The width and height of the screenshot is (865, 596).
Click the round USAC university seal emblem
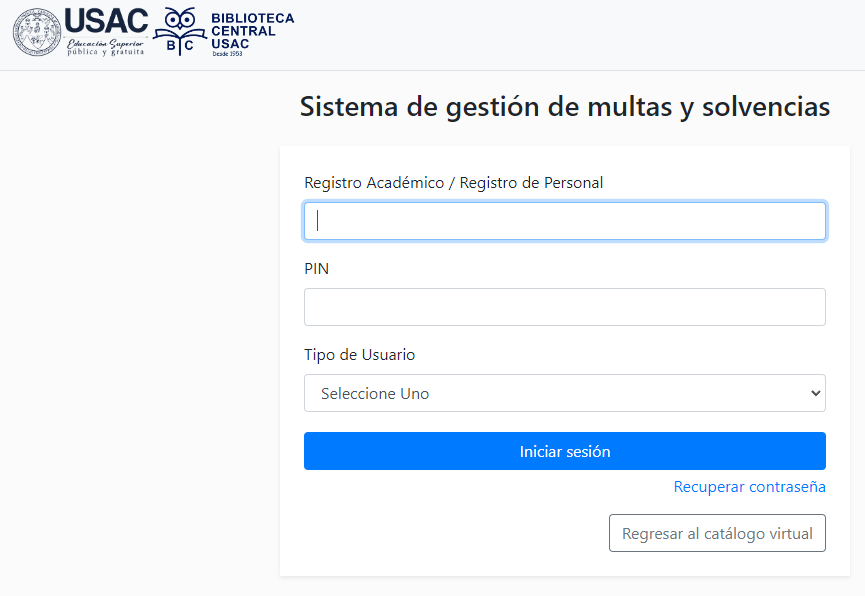tap(37, 32)
